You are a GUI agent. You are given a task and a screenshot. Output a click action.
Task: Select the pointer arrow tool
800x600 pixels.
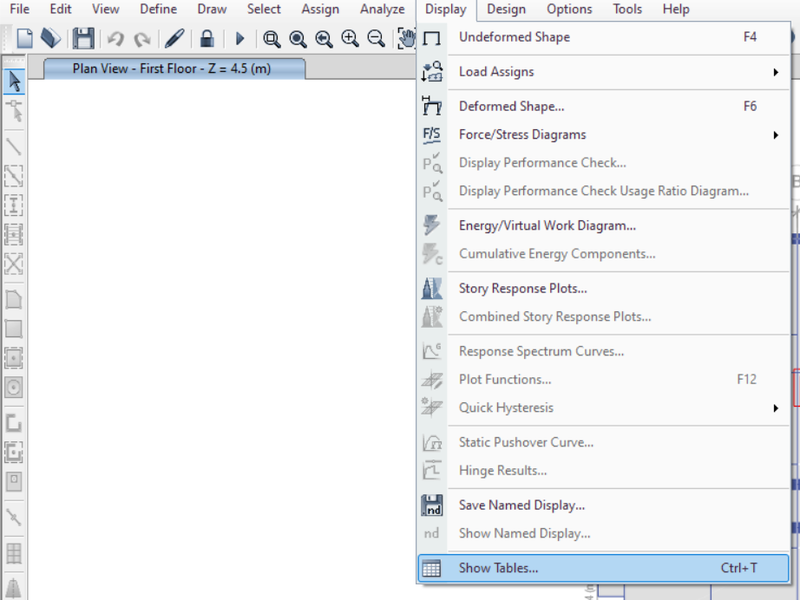[x=14, y=82]
